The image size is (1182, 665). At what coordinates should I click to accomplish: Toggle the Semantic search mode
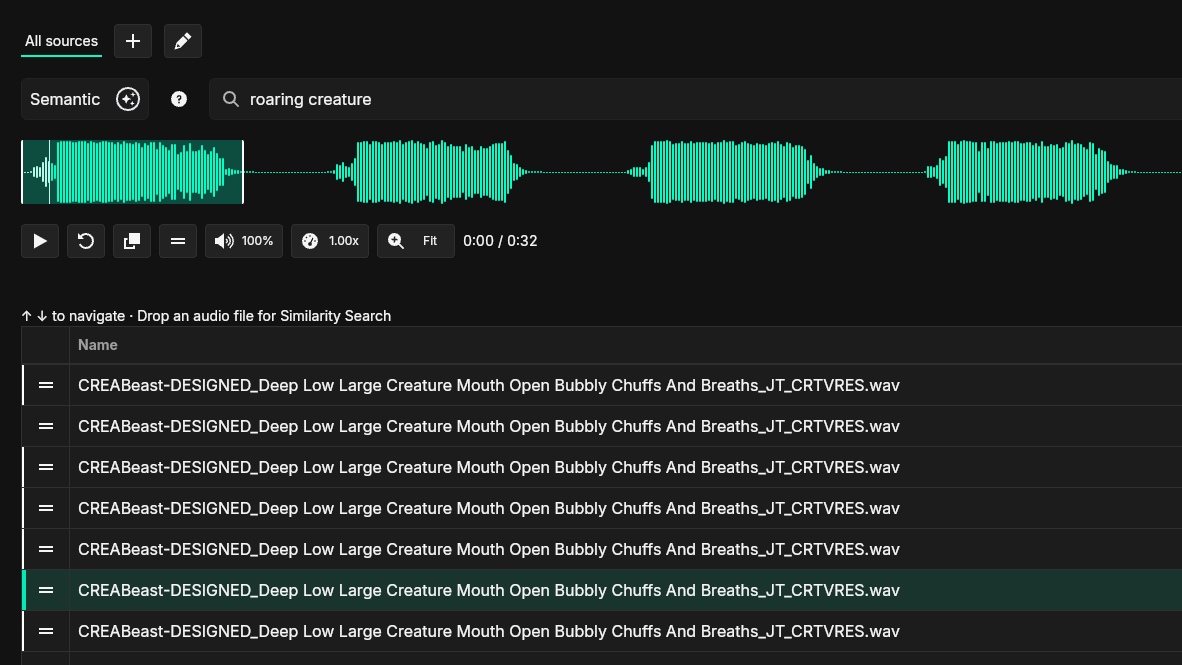coord(85,99)
